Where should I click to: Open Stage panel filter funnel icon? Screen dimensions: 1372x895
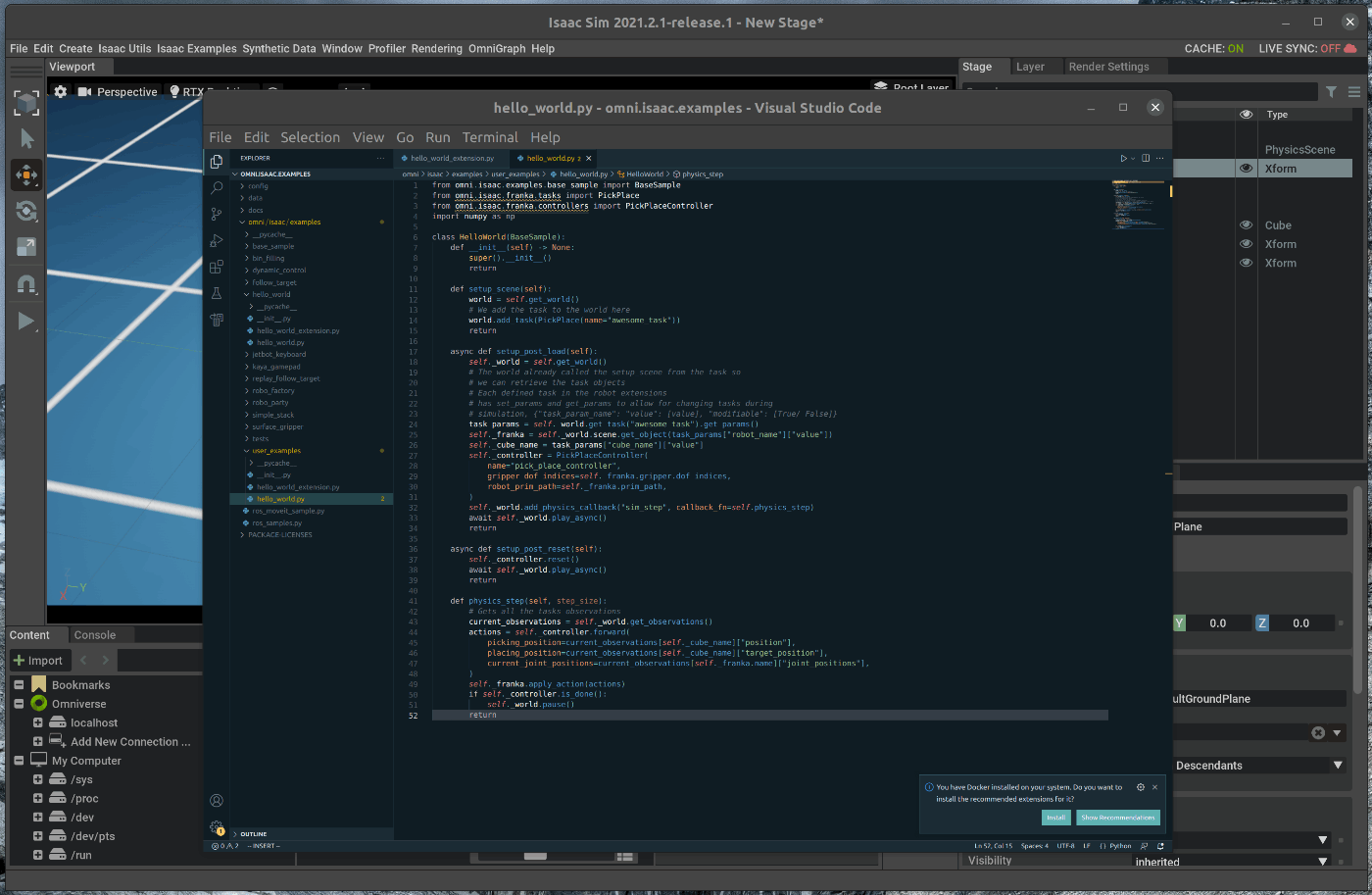pyautogui.click(x=1331, y=92)
